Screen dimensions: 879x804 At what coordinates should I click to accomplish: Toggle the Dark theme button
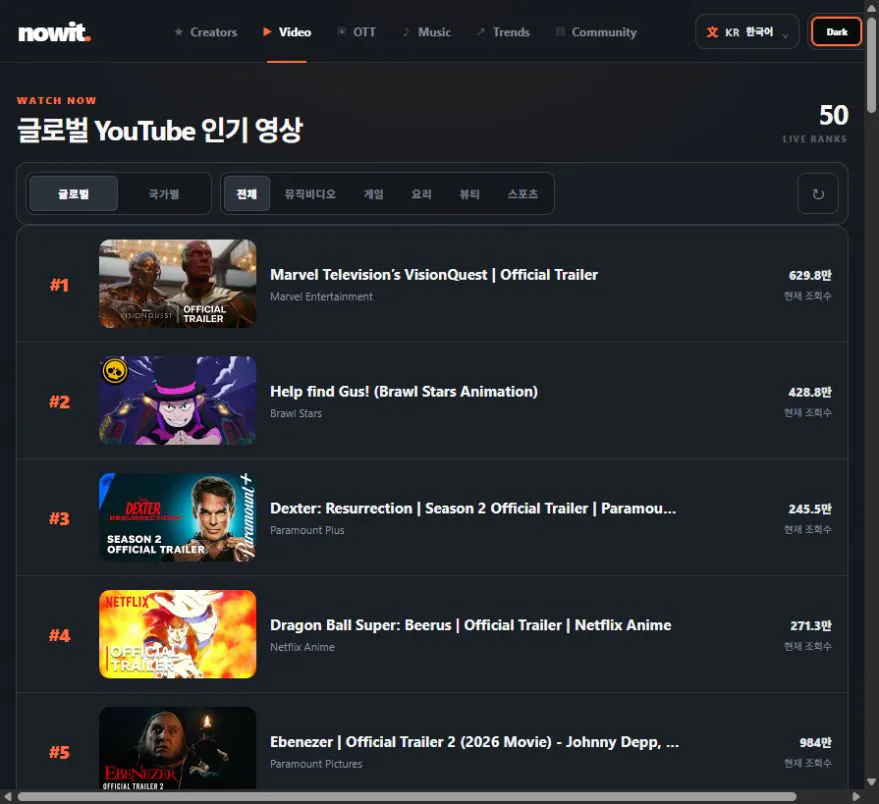[x=836, y=32]
